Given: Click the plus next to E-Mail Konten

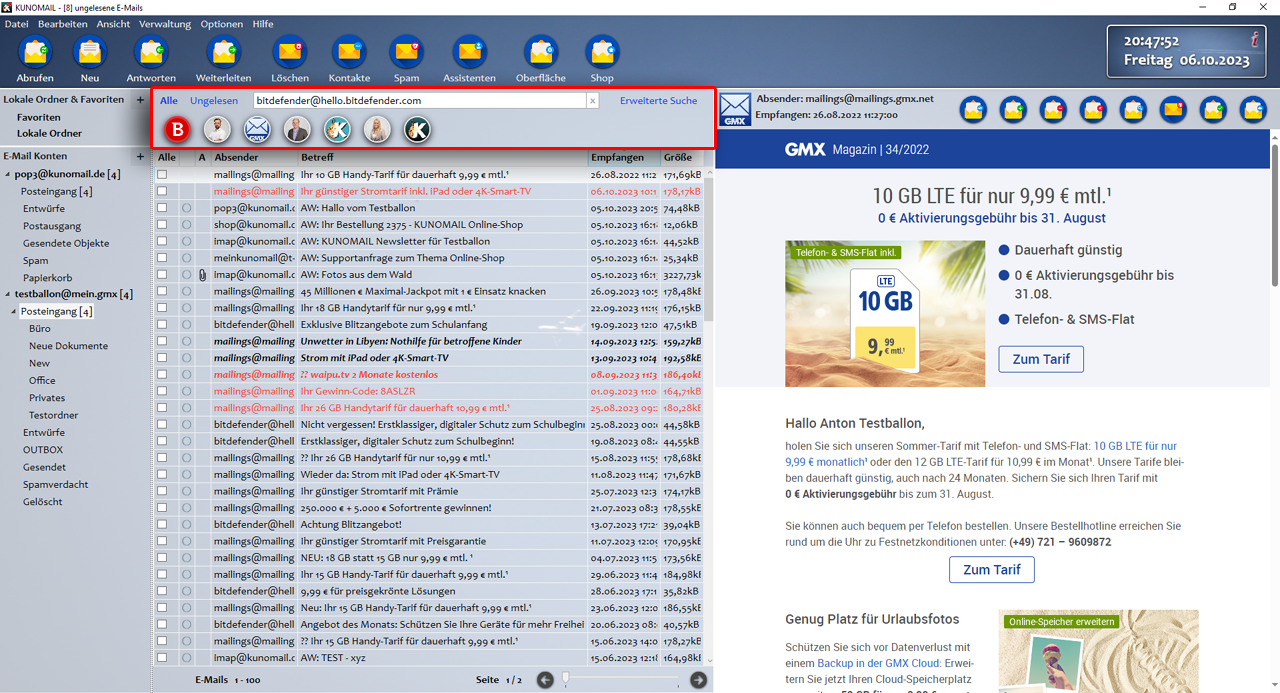Looking at the screenshot, I should pos(140,157).
